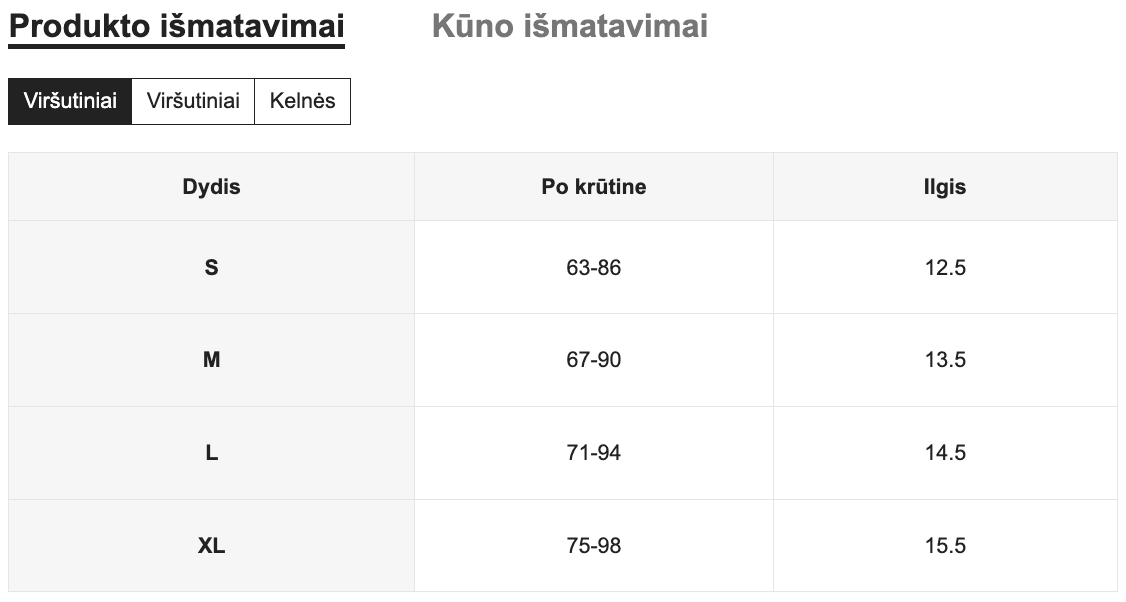Click the Po krūtine column header
Image resolution: width=1126 pixels, height=602 pixels.
pyautogui.click(x=593, y=186)
